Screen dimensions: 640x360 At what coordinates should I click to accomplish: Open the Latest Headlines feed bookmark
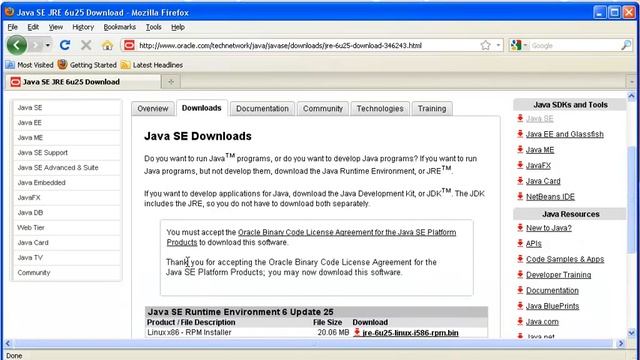152,65
